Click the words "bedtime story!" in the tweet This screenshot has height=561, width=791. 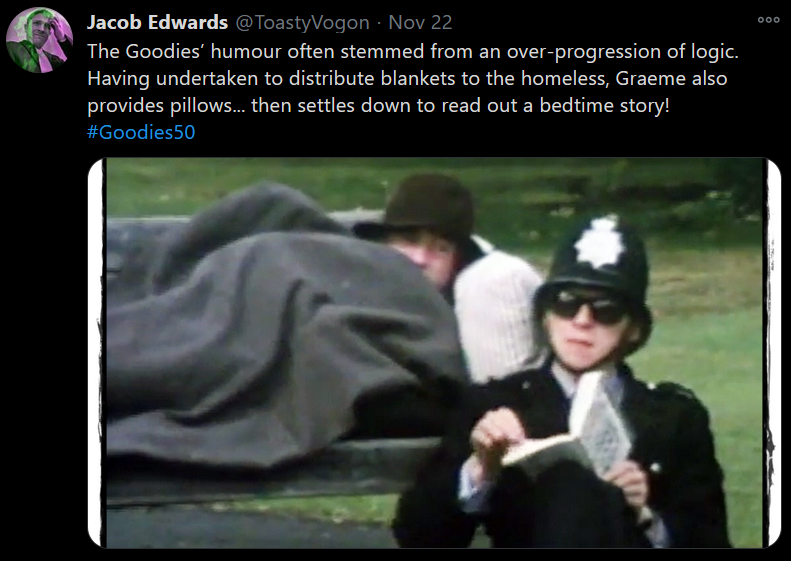(x=604, y=105)
